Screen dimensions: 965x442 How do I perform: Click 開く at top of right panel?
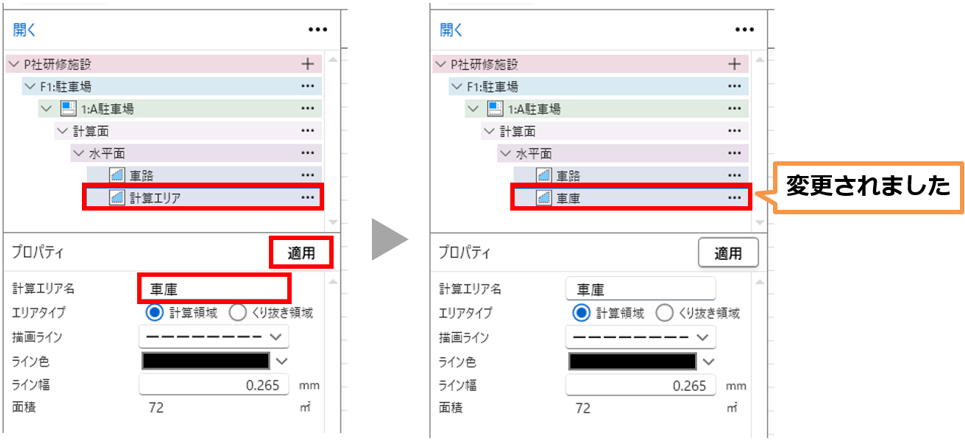pos(452,30)
